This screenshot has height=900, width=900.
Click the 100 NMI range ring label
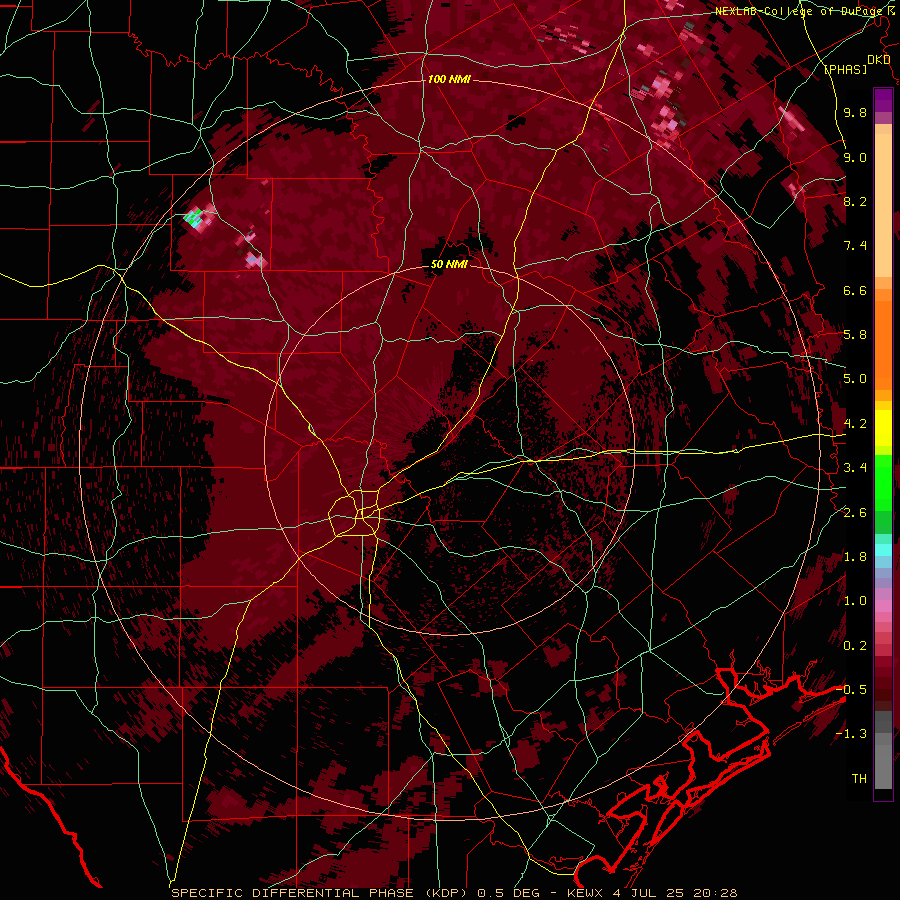coord(449,79)
